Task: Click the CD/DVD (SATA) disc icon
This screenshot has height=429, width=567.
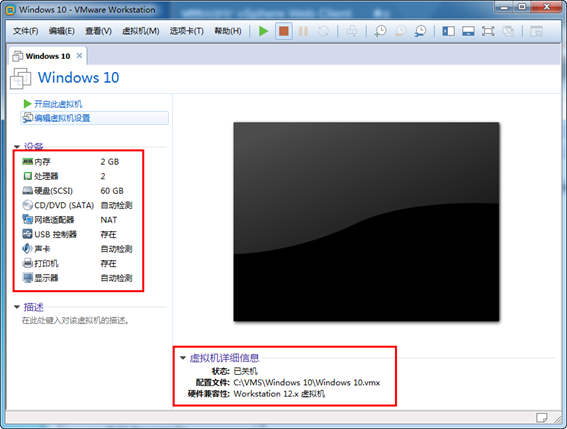Action: click(27, 205)
